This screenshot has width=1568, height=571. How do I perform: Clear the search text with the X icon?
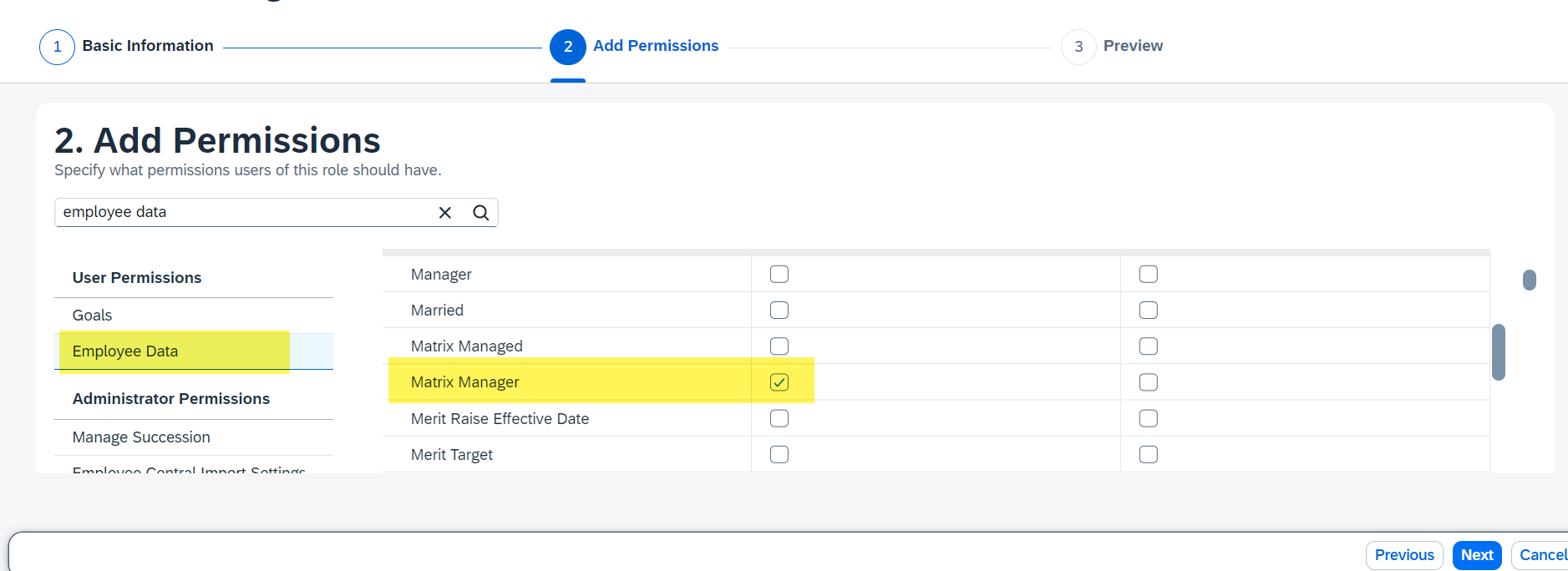[x=445, y=213]
